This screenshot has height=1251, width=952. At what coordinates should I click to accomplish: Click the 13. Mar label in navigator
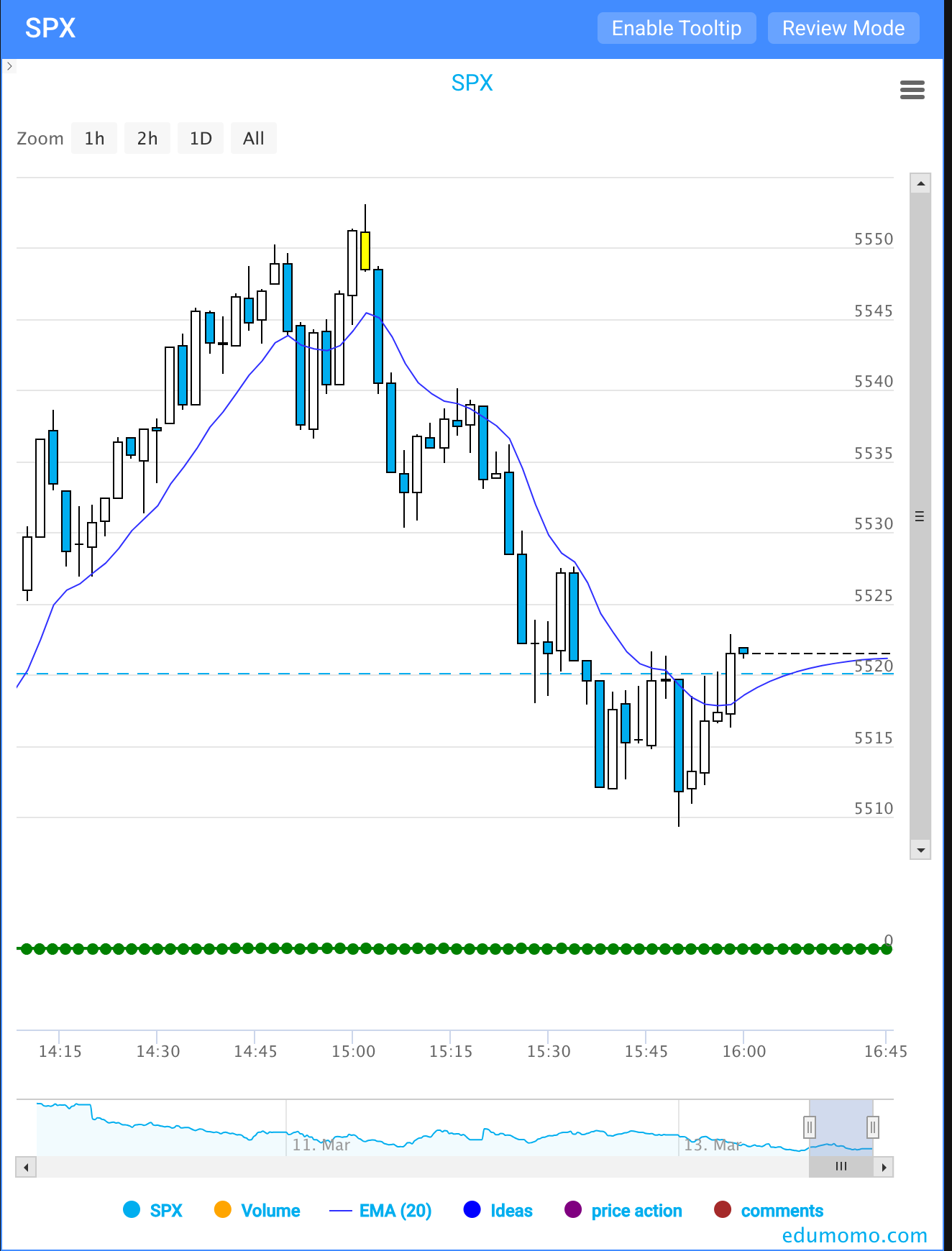[713, 1145]
